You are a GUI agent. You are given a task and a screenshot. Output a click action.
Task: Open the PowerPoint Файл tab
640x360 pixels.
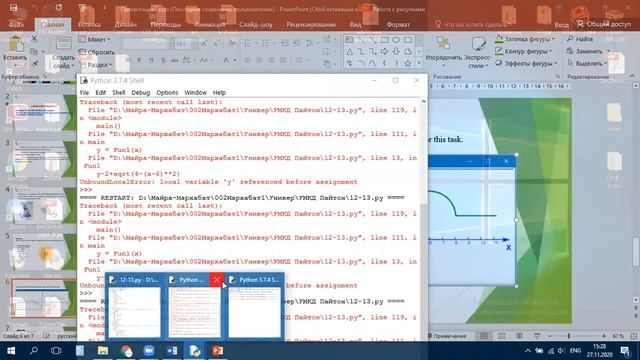[16, 24]
